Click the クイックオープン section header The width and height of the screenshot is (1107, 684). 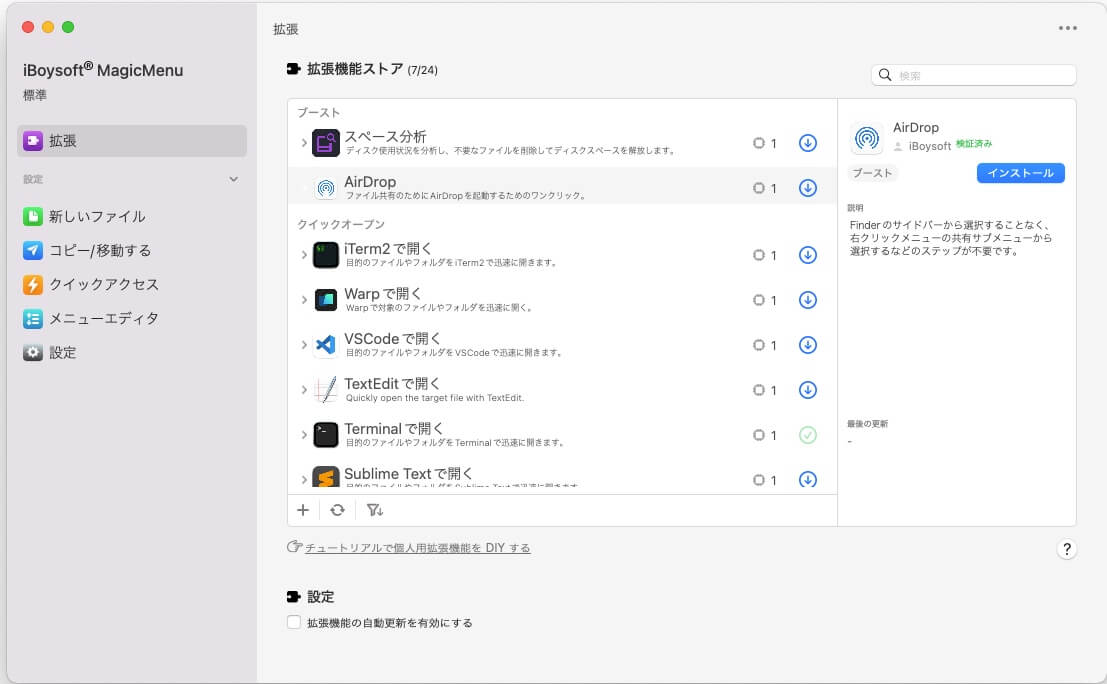coord(341,224)
